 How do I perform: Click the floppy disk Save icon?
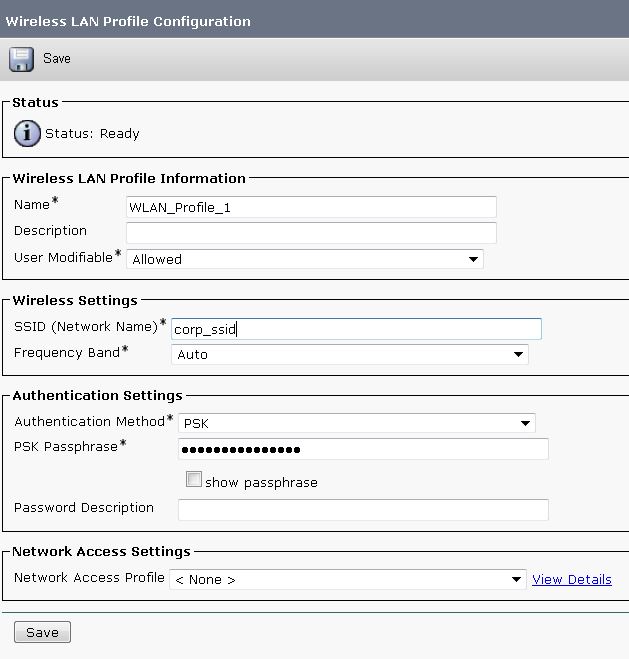point(21,59)
